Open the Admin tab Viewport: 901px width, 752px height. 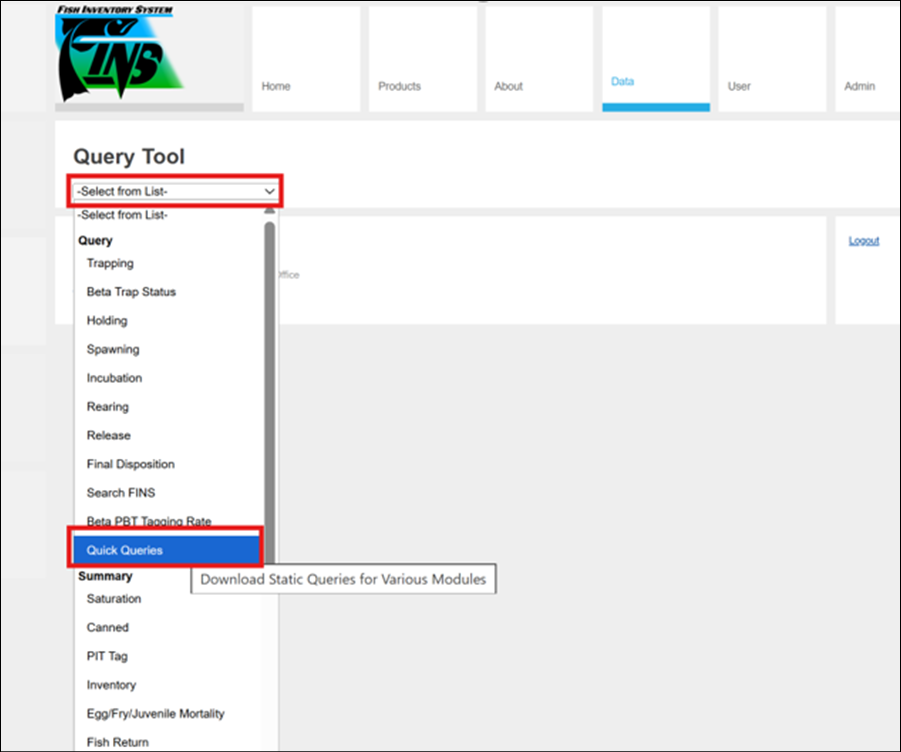click(x=859, y=86)
